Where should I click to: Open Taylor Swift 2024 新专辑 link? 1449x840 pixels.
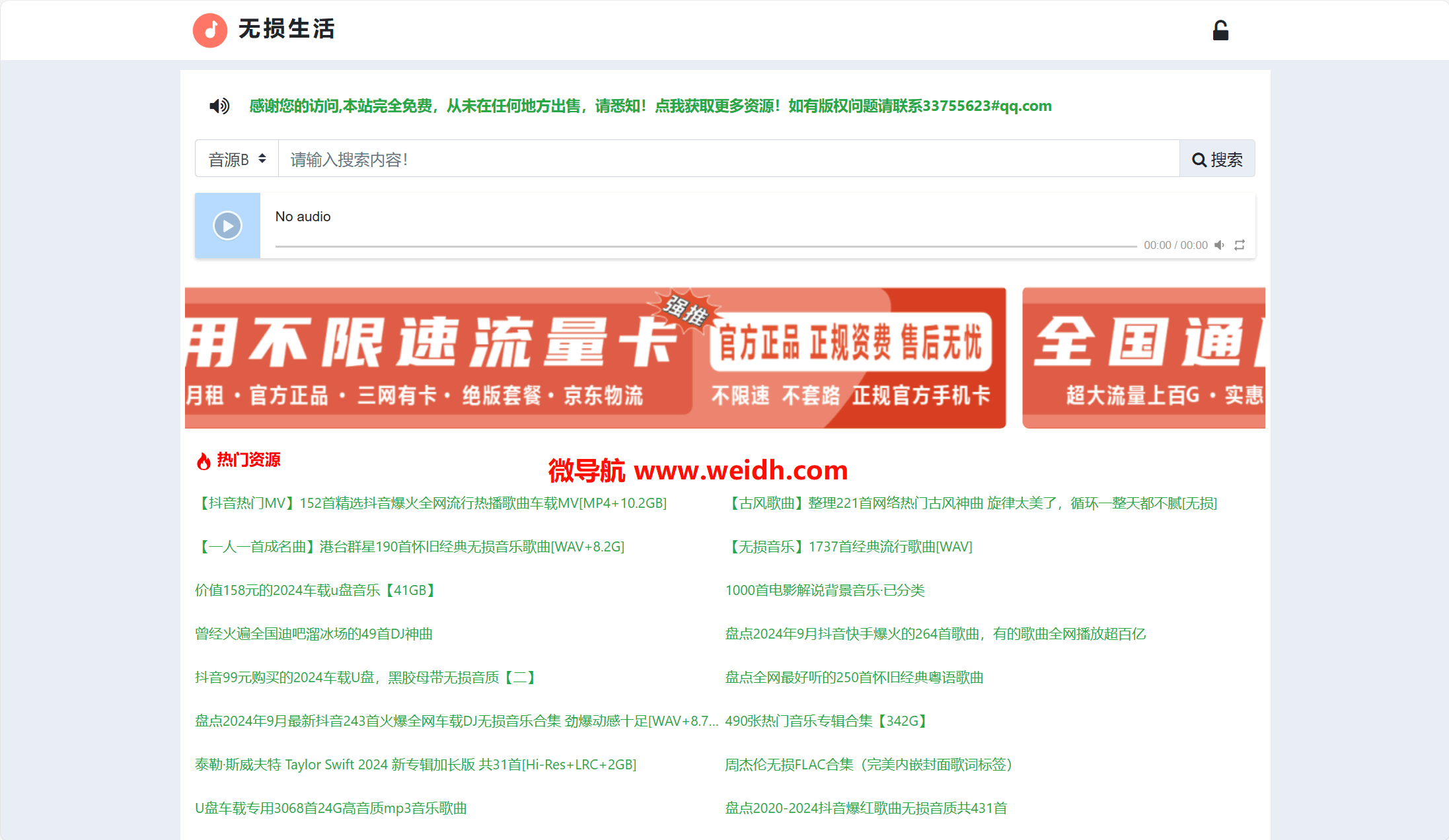tap(416, 765)
